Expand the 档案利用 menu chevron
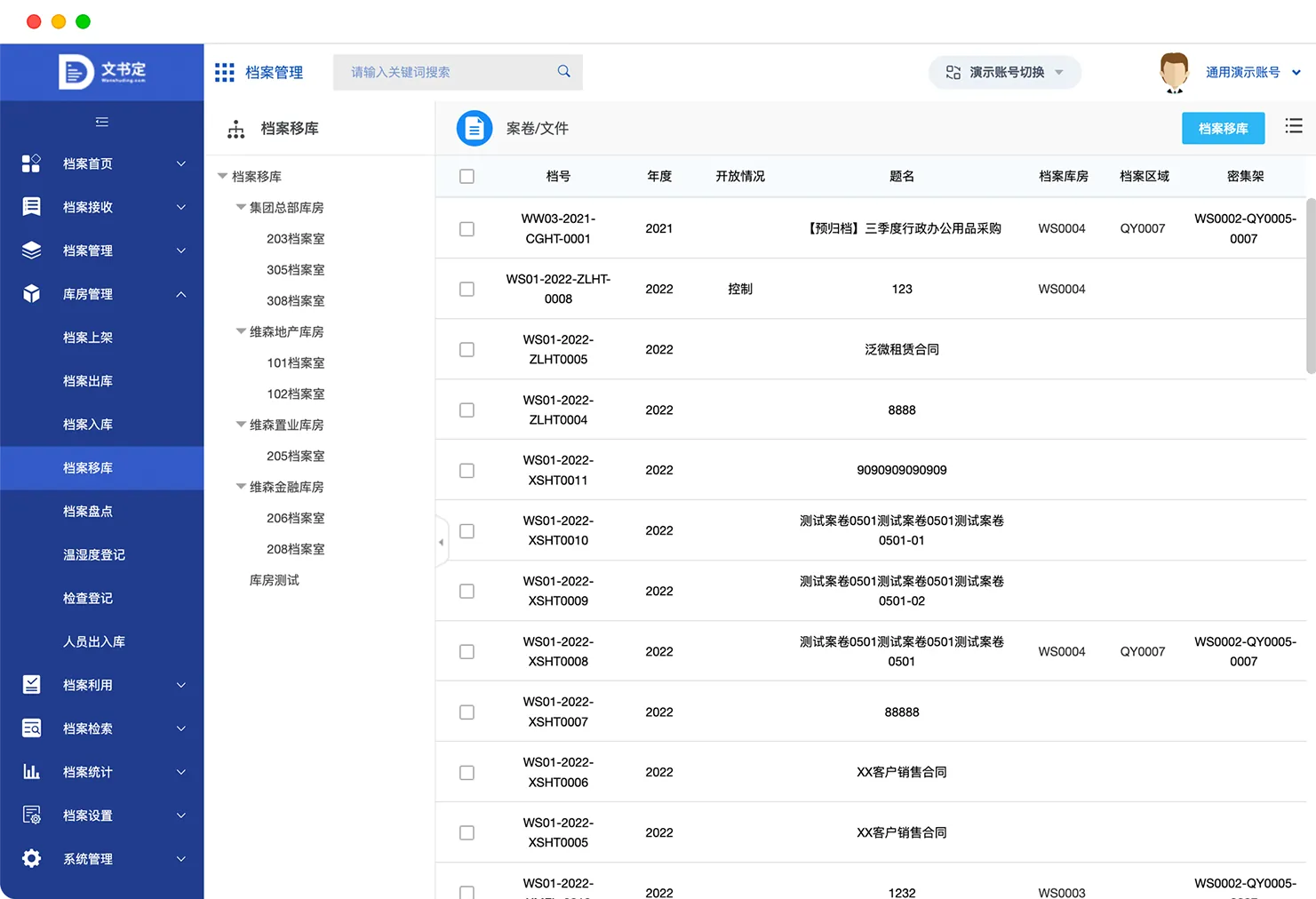This screenshot has width=1316, height=899. pos(181,685)
